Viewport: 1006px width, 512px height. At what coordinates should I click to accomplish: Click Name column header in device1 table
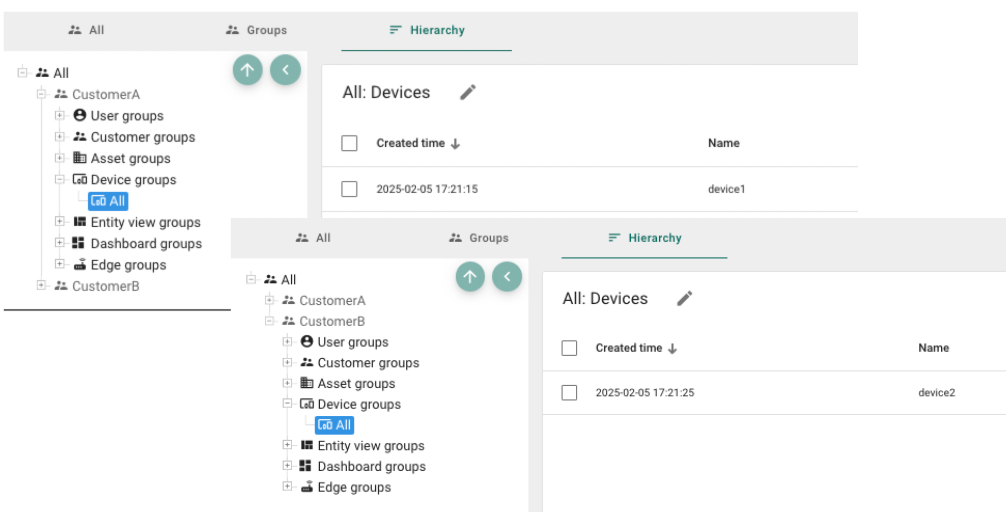pos(724,143)
